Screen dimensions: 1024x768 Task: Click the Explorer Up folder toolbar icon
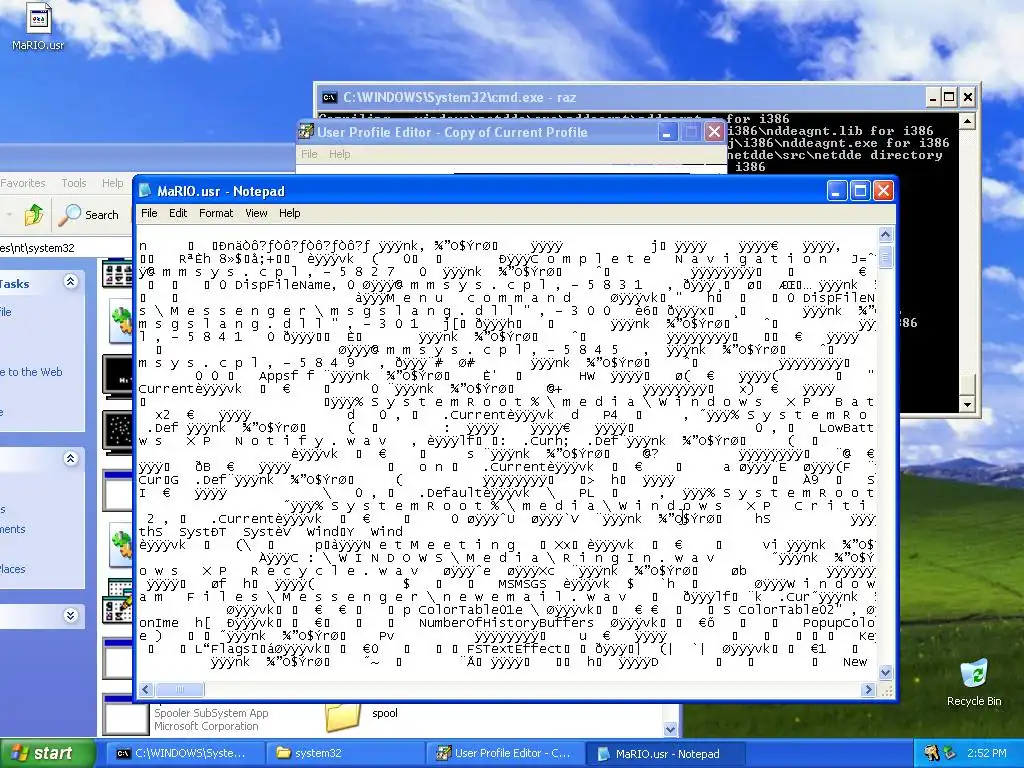pos(34,214)
